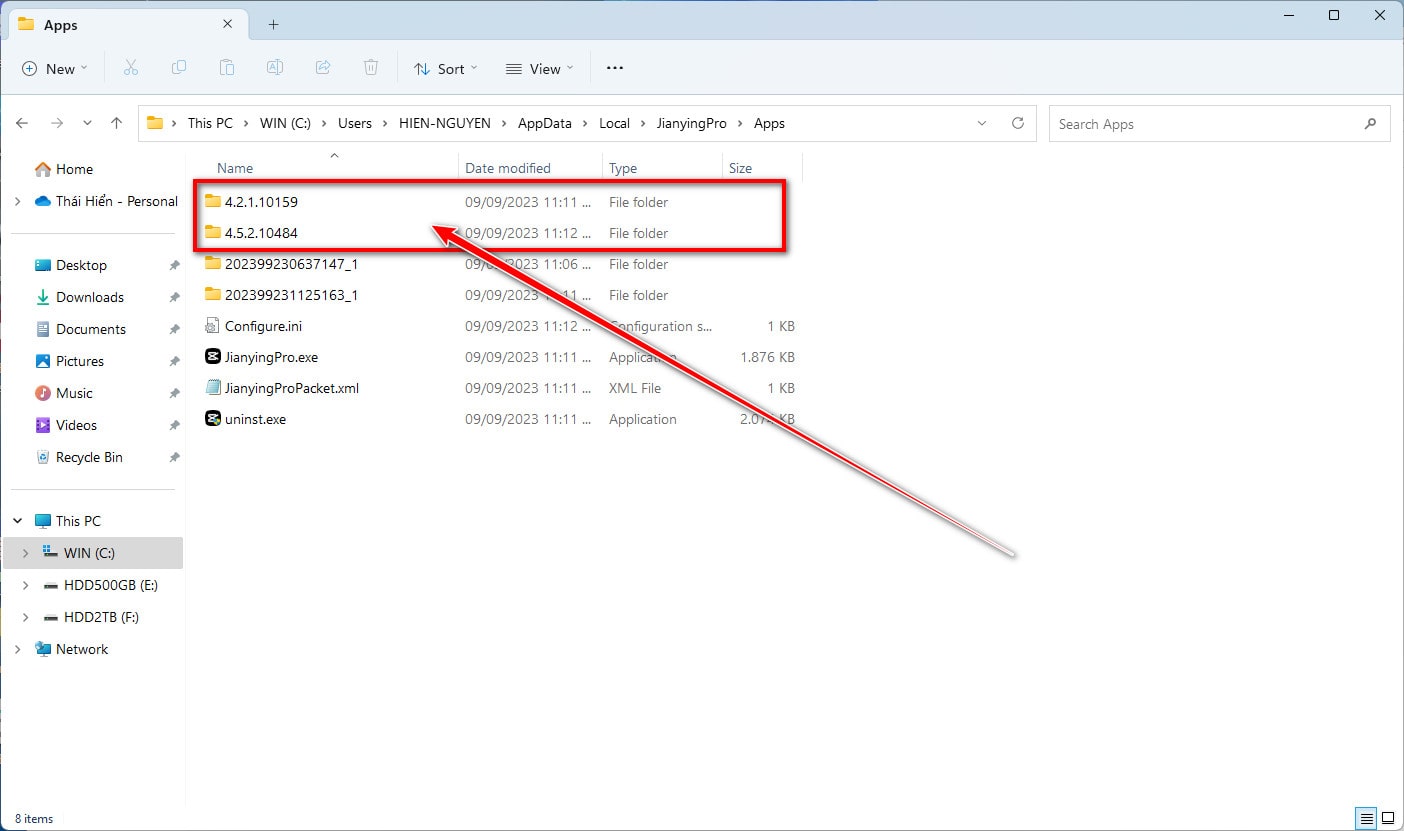The width and height of the screenshot is (1404, 831).
Task: Select the 4.2.1.10159 folder
Action: tap(251, 202)
